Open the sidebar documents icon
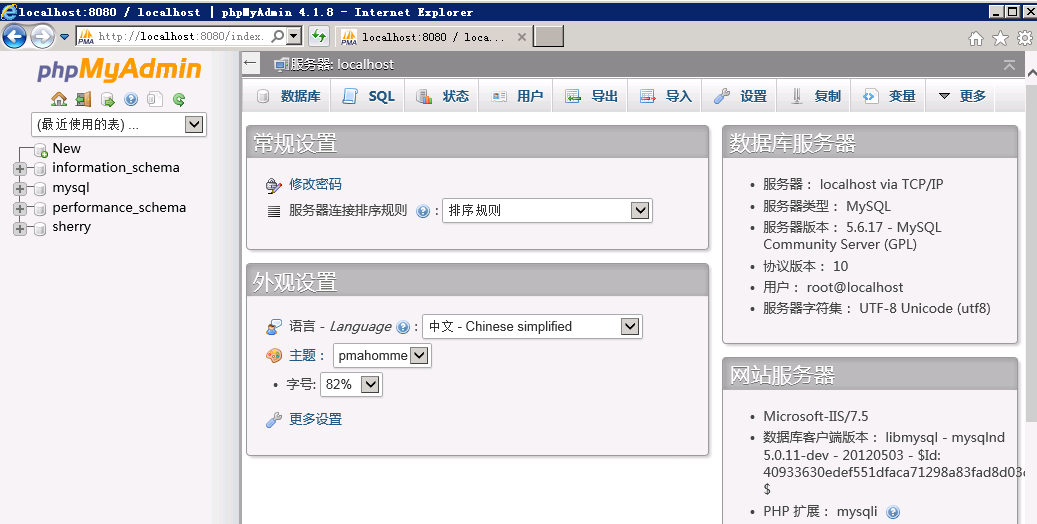Viewport: 1037px width, 524px height. (155, 99)
